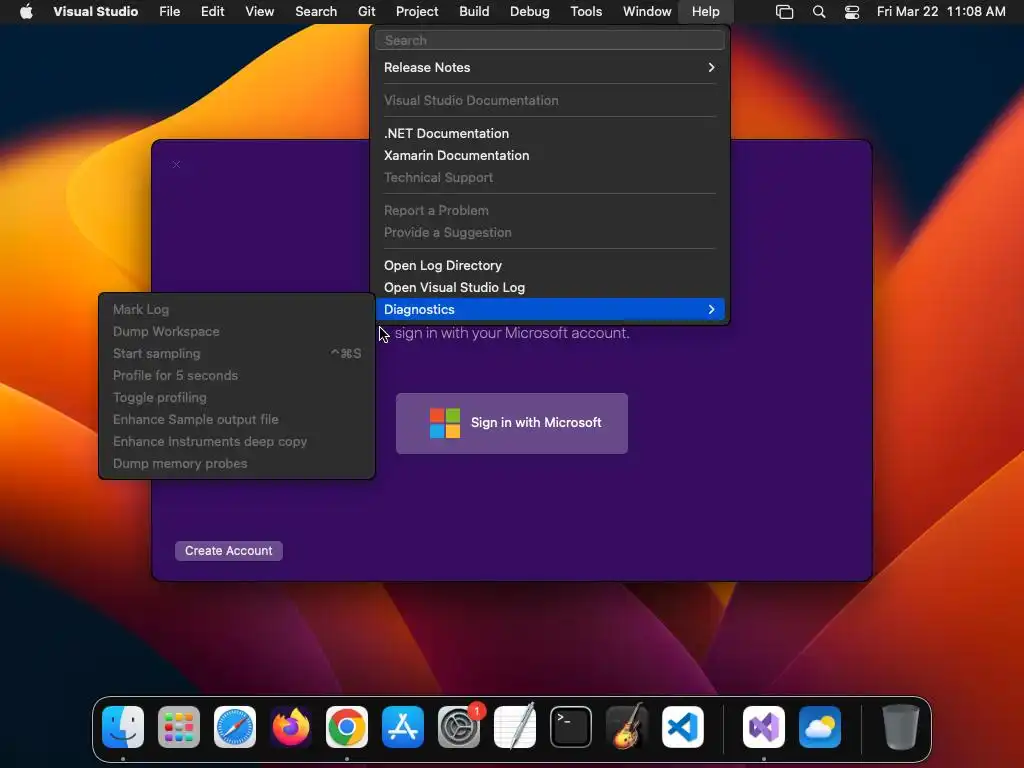Screen dimensions: 1024x768
Task: Click Enhance Sample output file item
Action: click(x=236, y=419)
